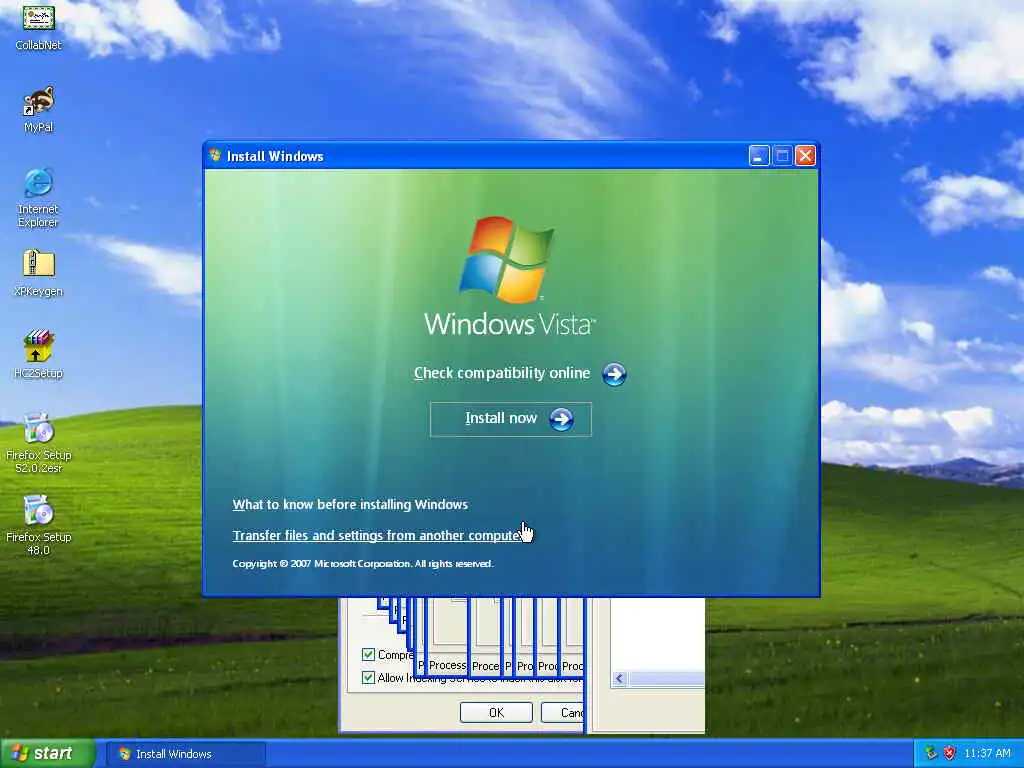Image resolution: width=1024 pixels, height=768 pixels.
Task: Toggle the Allow Indexing Service checkbox
Action: (x=368, y=678)
